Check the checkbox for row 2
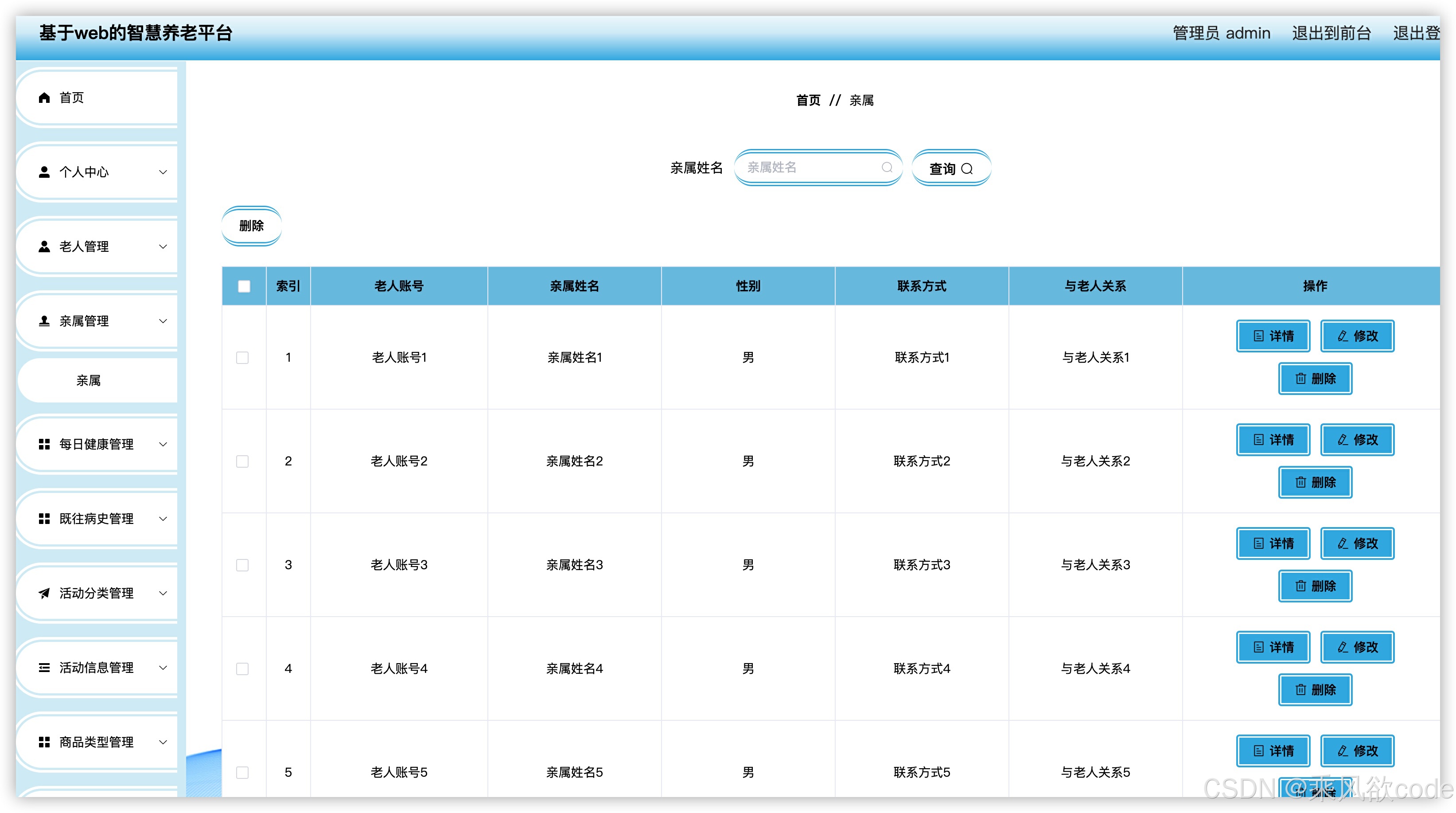Image resolution: width=1456 pixels, height=813 pixels. (242, 461)
